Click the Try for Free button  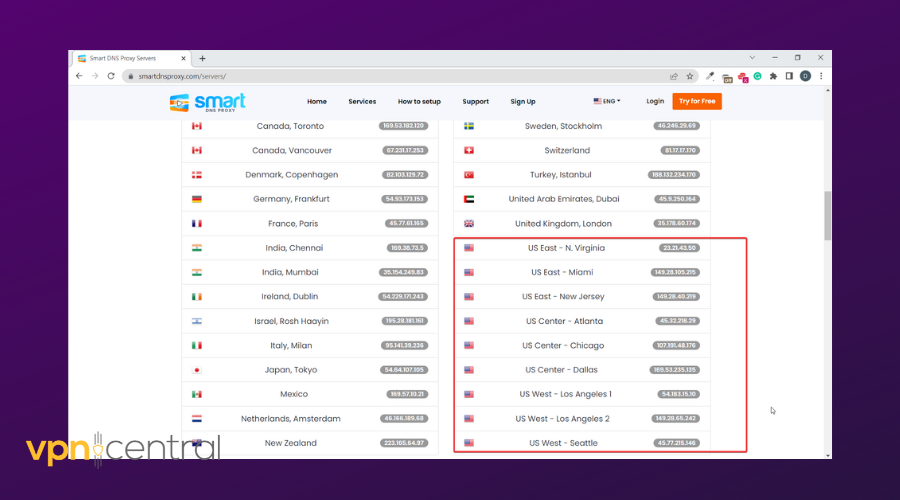click(x=697, y=101)
